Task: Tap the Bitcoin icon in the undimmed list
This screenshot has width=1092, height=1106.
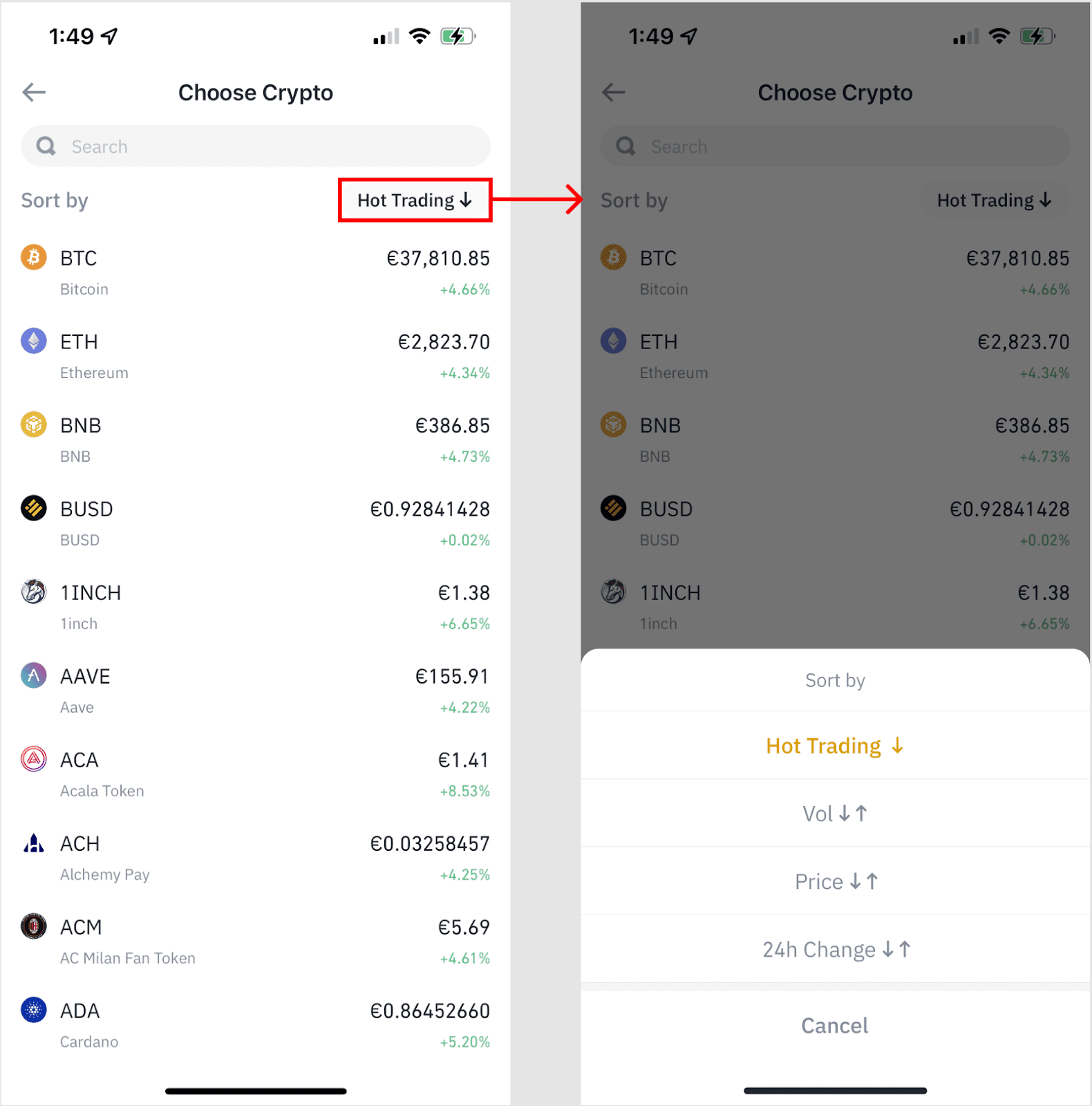Action: [33, 257]
